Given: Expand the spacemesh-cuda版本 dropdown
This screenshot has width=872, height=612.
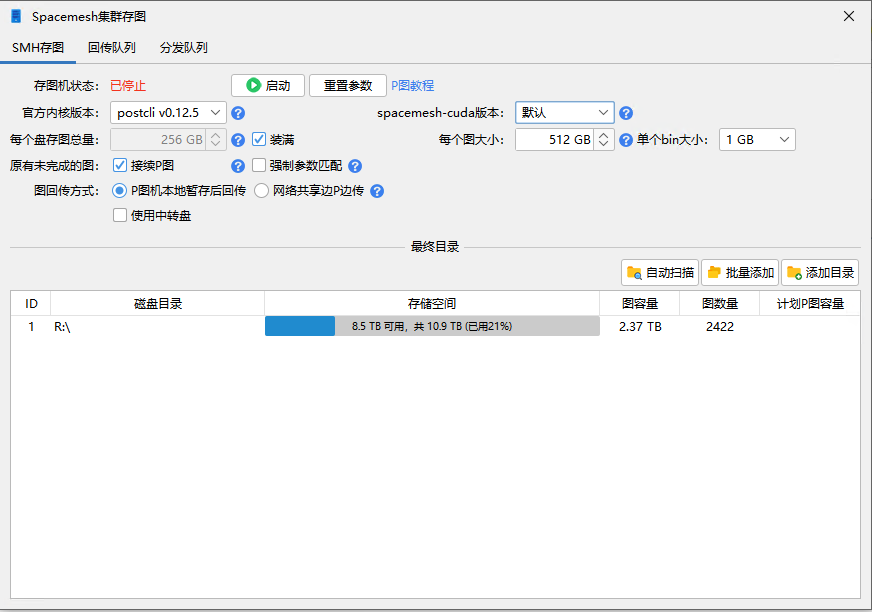Looking at the screenshot, I should (564, 113).
